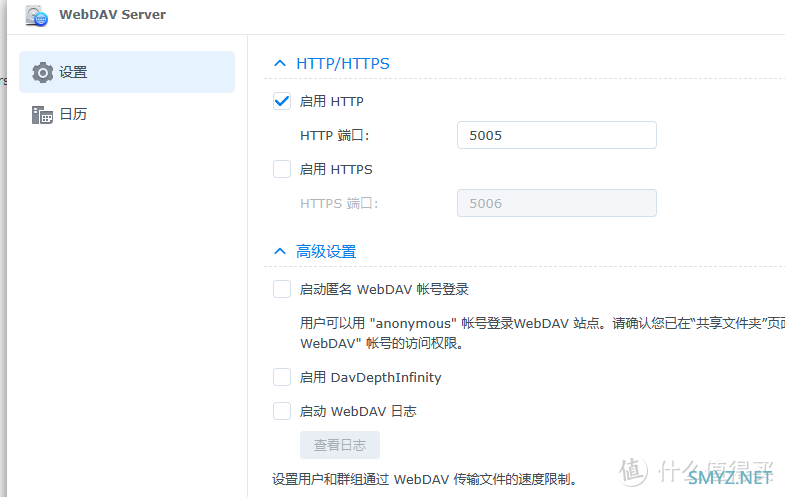Viewport: 785px width, 497px height.
Task: Switch to the 日历 sidebar tab
Action: tap(127, 114)
